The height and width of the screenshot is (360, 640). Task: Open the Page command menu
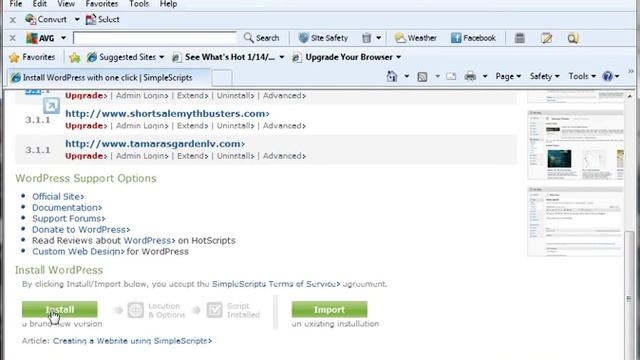tap(508, 76)
